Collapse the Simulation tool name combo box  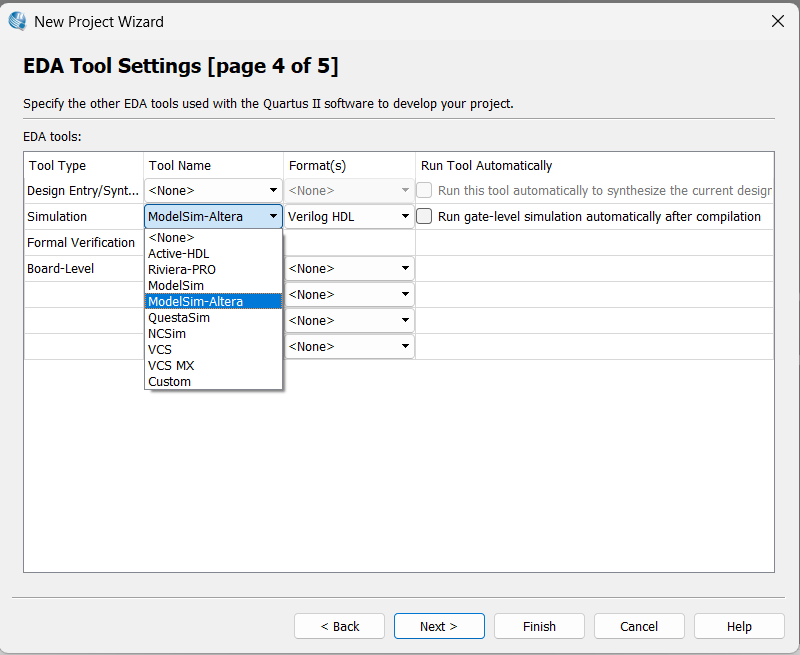coord(213,216)
